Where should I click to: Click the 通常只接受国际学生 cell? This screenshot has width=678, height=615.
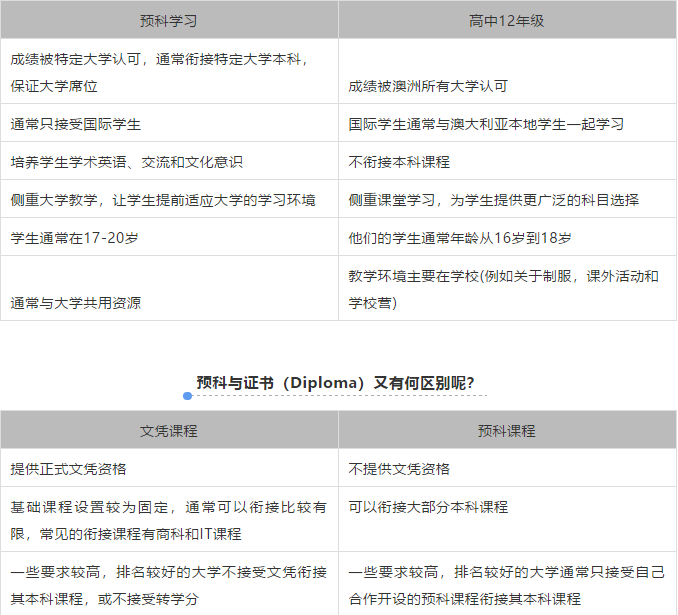[76, 124]
